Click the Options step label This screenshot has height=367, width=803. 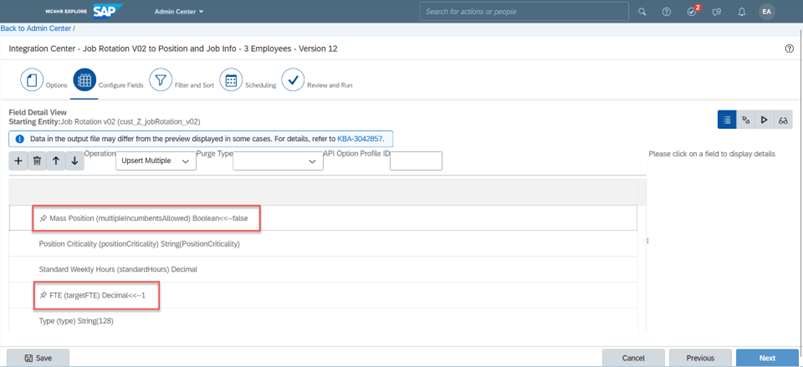(x=57, y=85)
